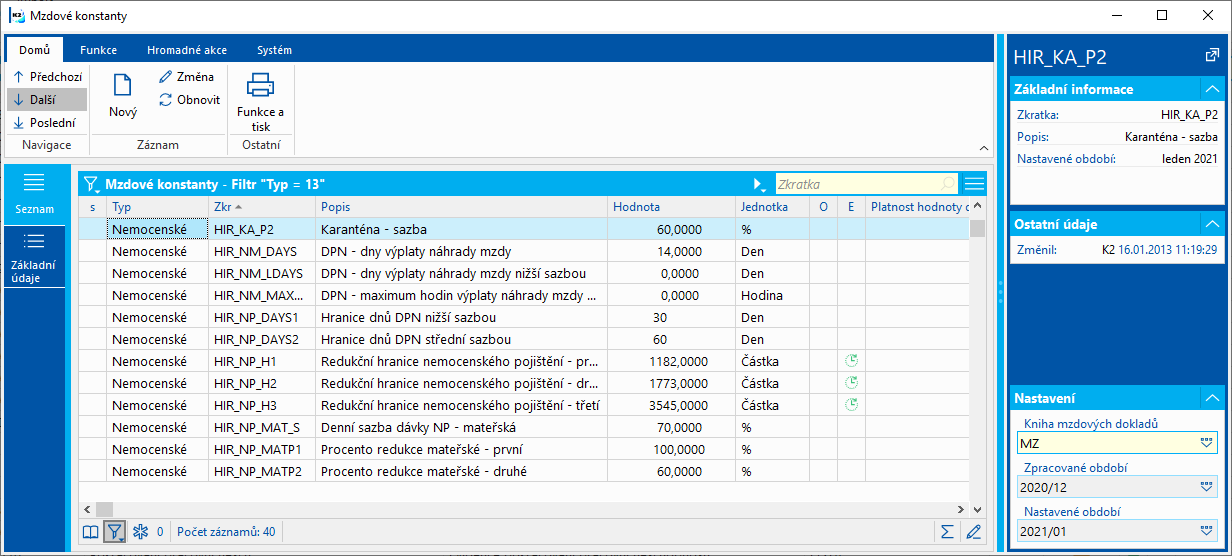
Task: Click the filter funnel icon in grid header
Action: (92, 184)
